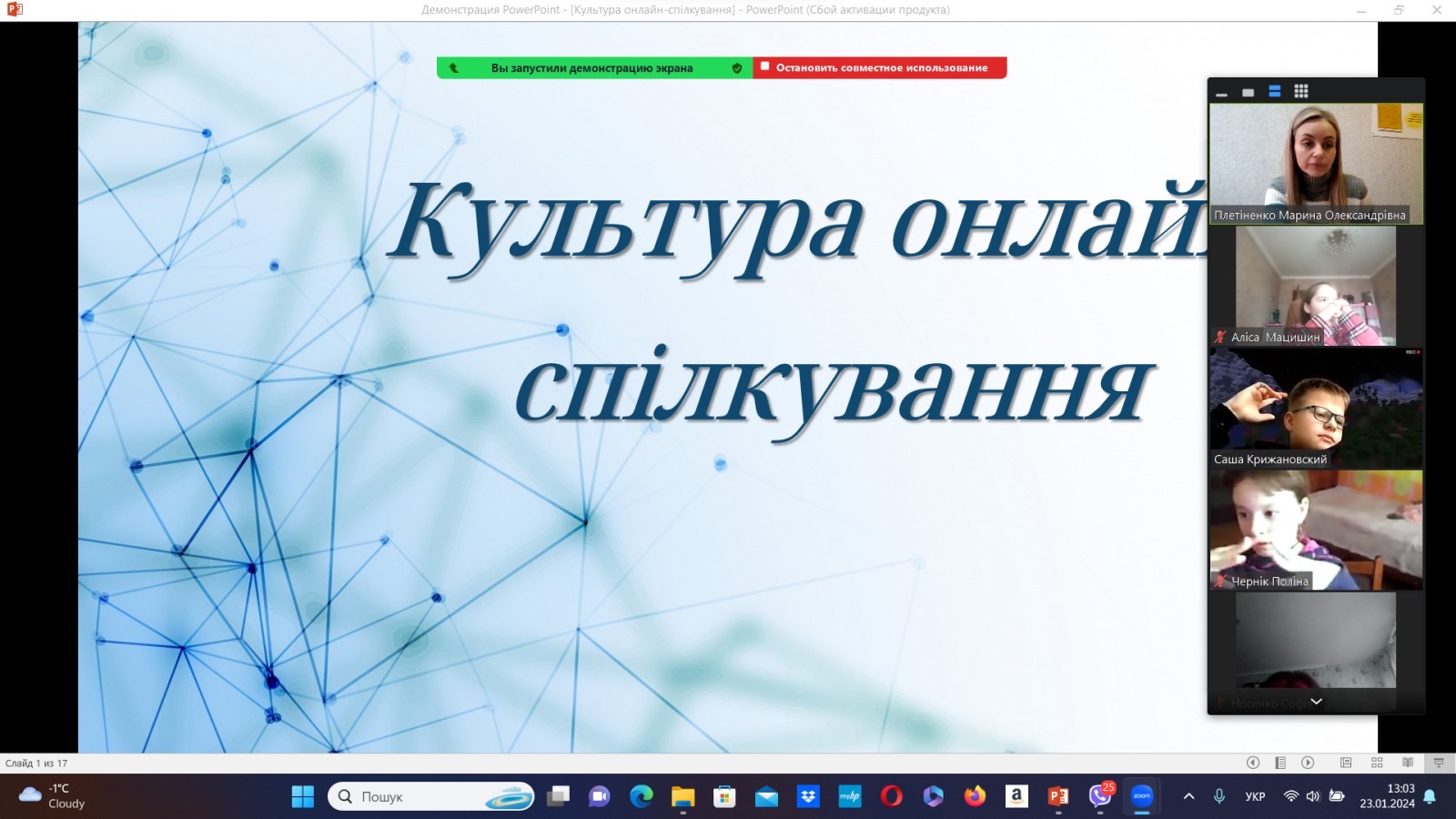Click the PowerPoint logo in title bar
This screenshot has width=1456, height=819.
coord(15,10)
